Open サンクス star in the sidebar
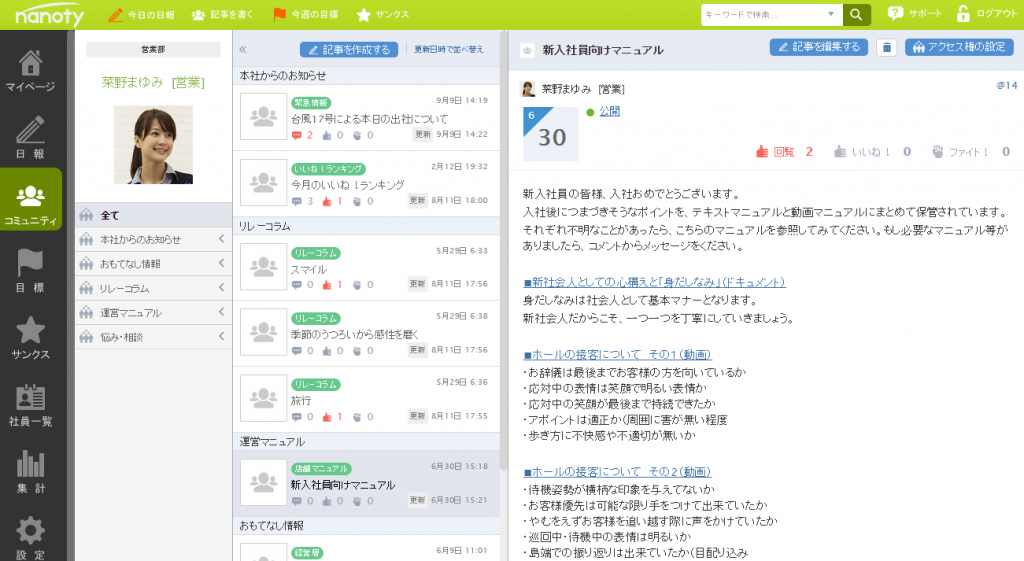Image resolution: width=1024 pixels, height=561 pixels. point(30,337)
